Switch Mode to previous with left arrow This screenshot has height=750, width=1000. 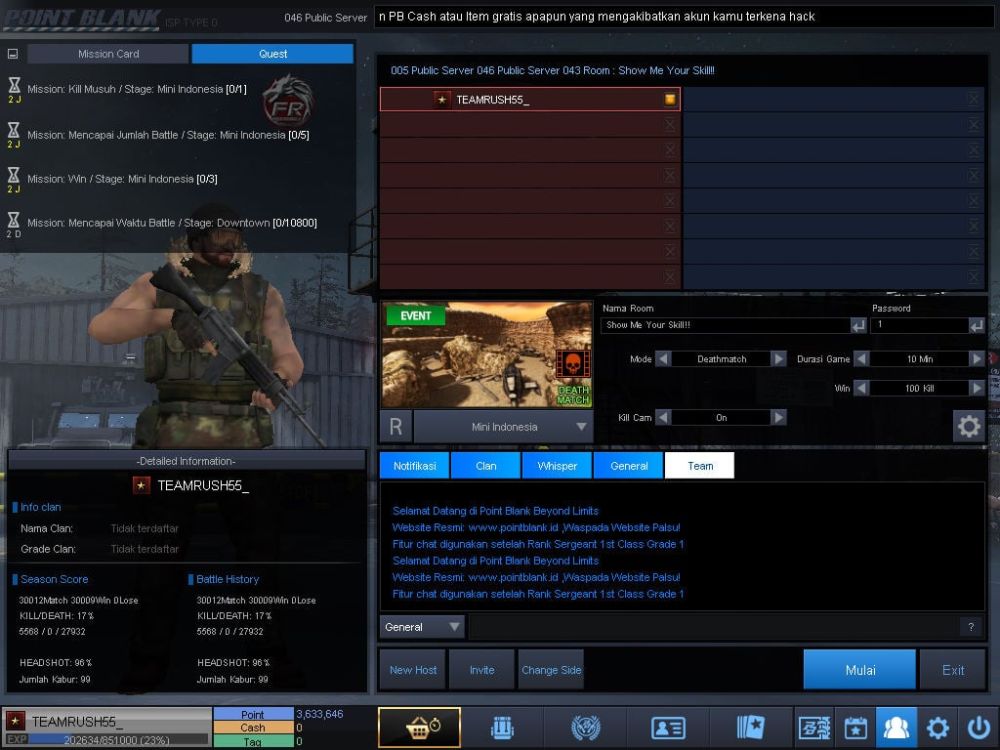coord(663,359)
